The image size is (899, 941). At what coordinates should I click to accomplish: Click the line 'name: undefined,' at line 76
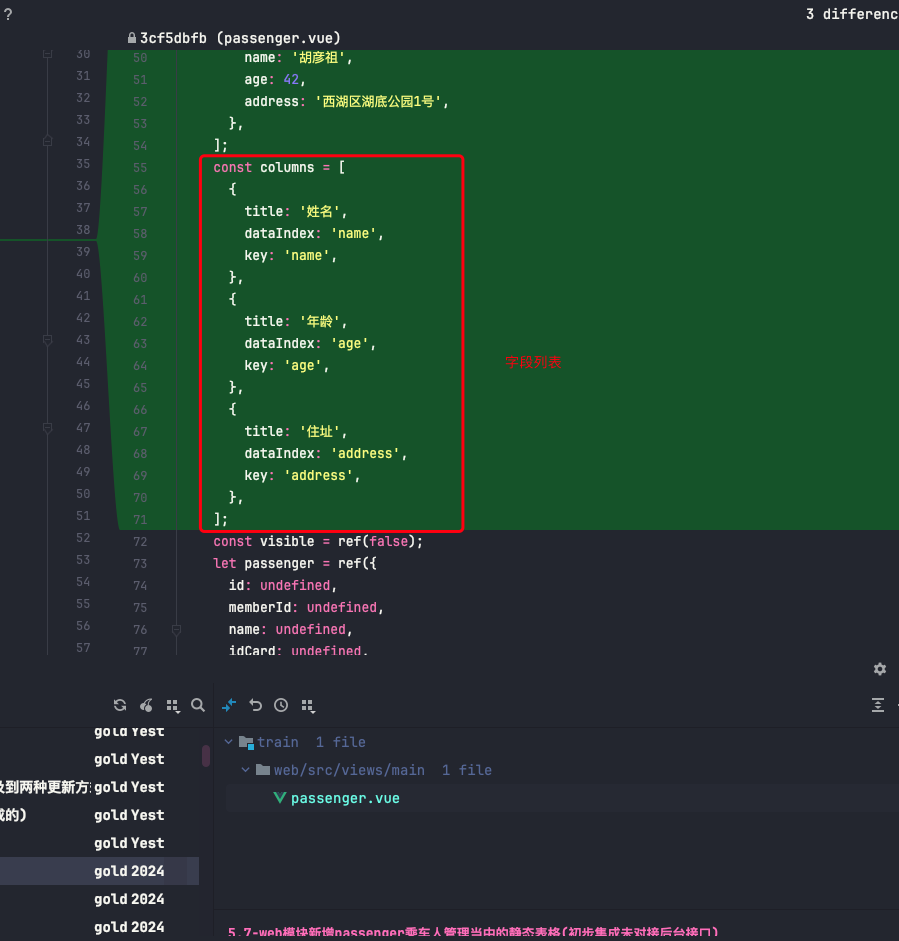point(290,630)
